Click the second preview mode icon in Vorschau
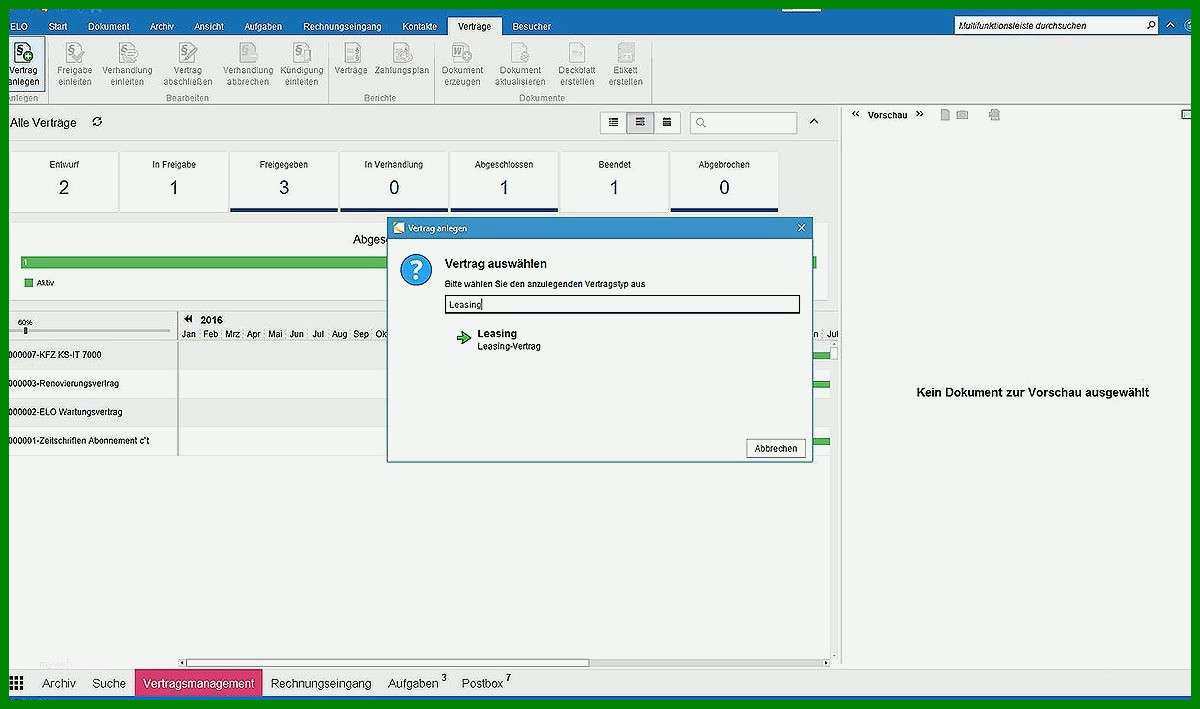The height and width of the screenshot is (709, 1200). [962, 115]
